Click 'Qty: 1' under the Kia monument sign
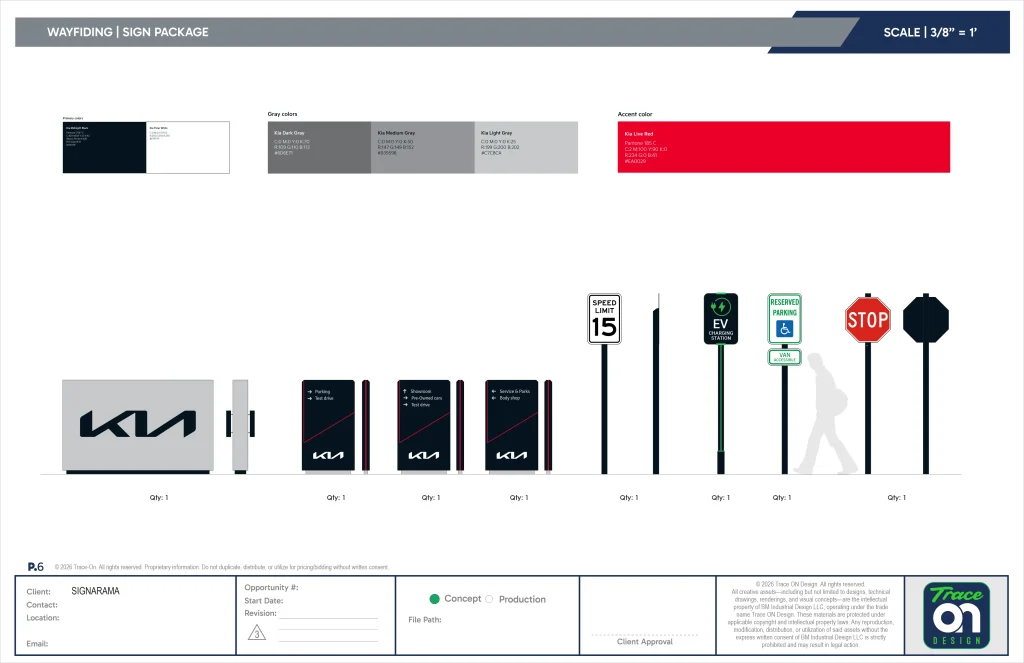The width and height of the screenshot is (1024, 663). (x=159, y=497)
